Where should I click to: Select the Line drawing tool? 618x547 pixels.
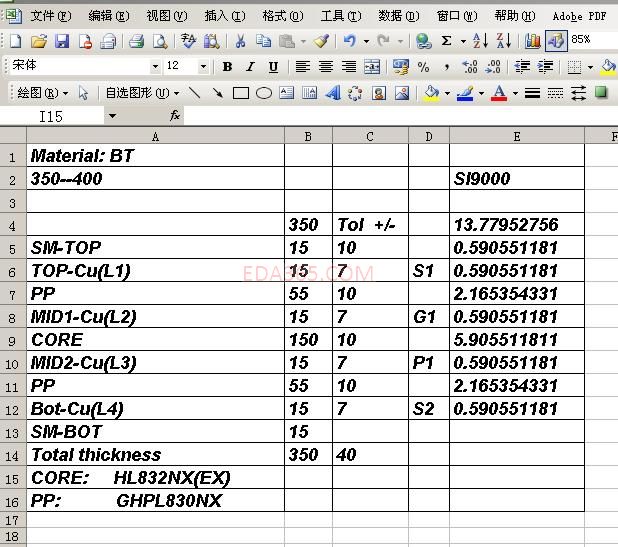click(194, 93)
